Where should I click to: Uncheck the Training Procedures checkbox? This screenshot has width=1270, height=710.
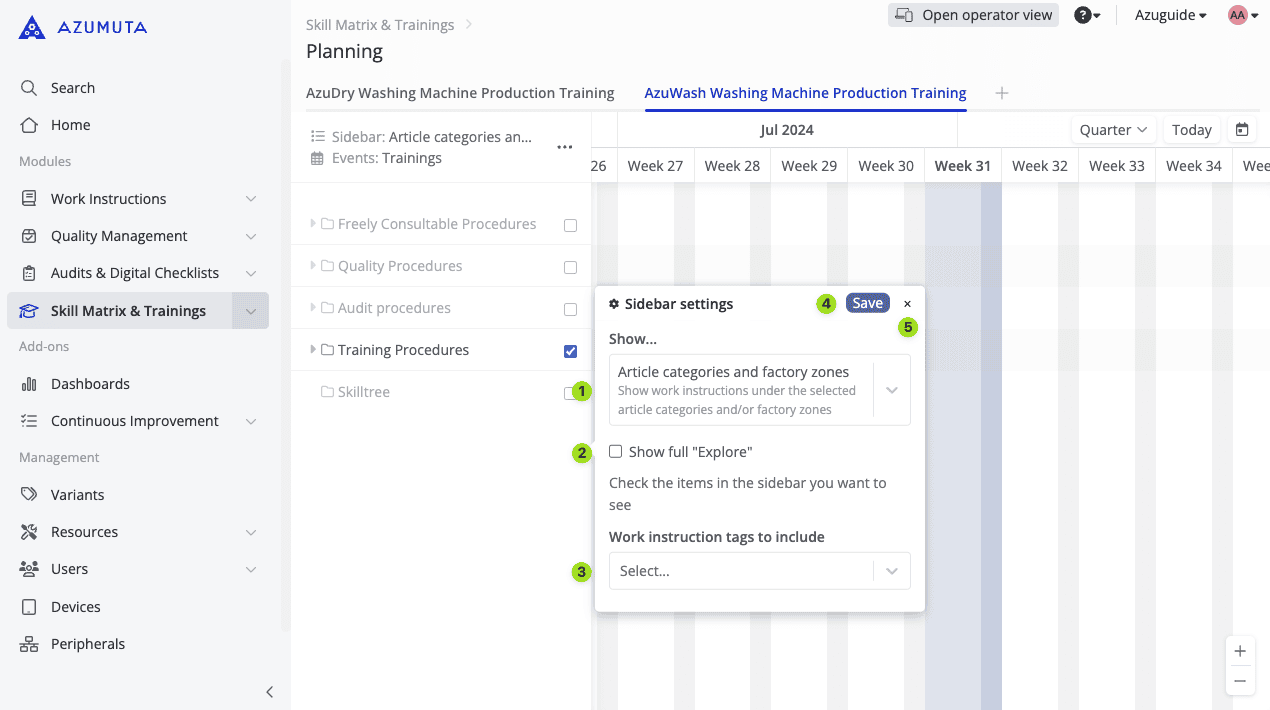coord(570,351)
